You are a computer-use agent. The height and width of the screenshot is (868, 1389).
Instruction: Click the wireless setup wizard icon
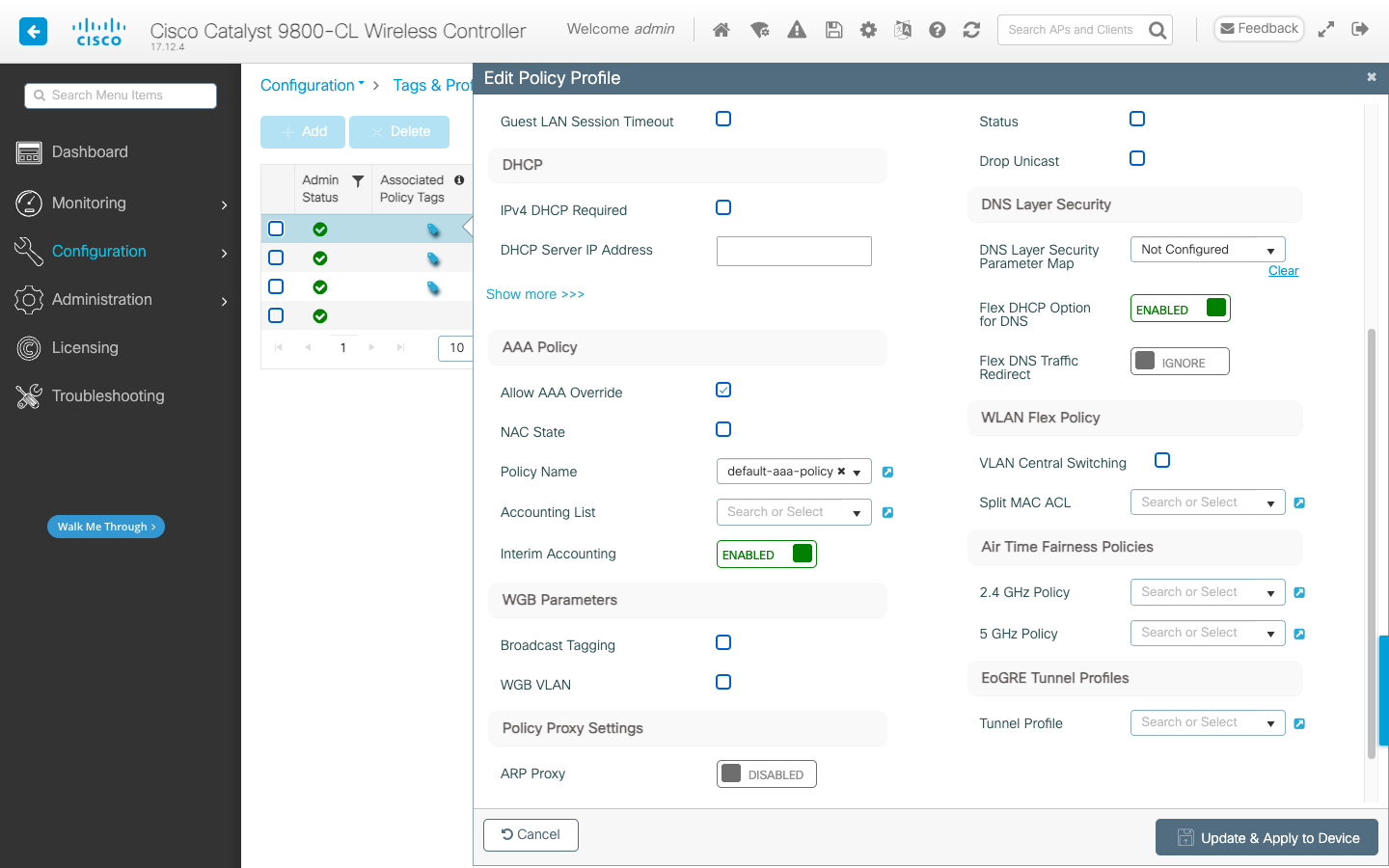tap(760, 29)
